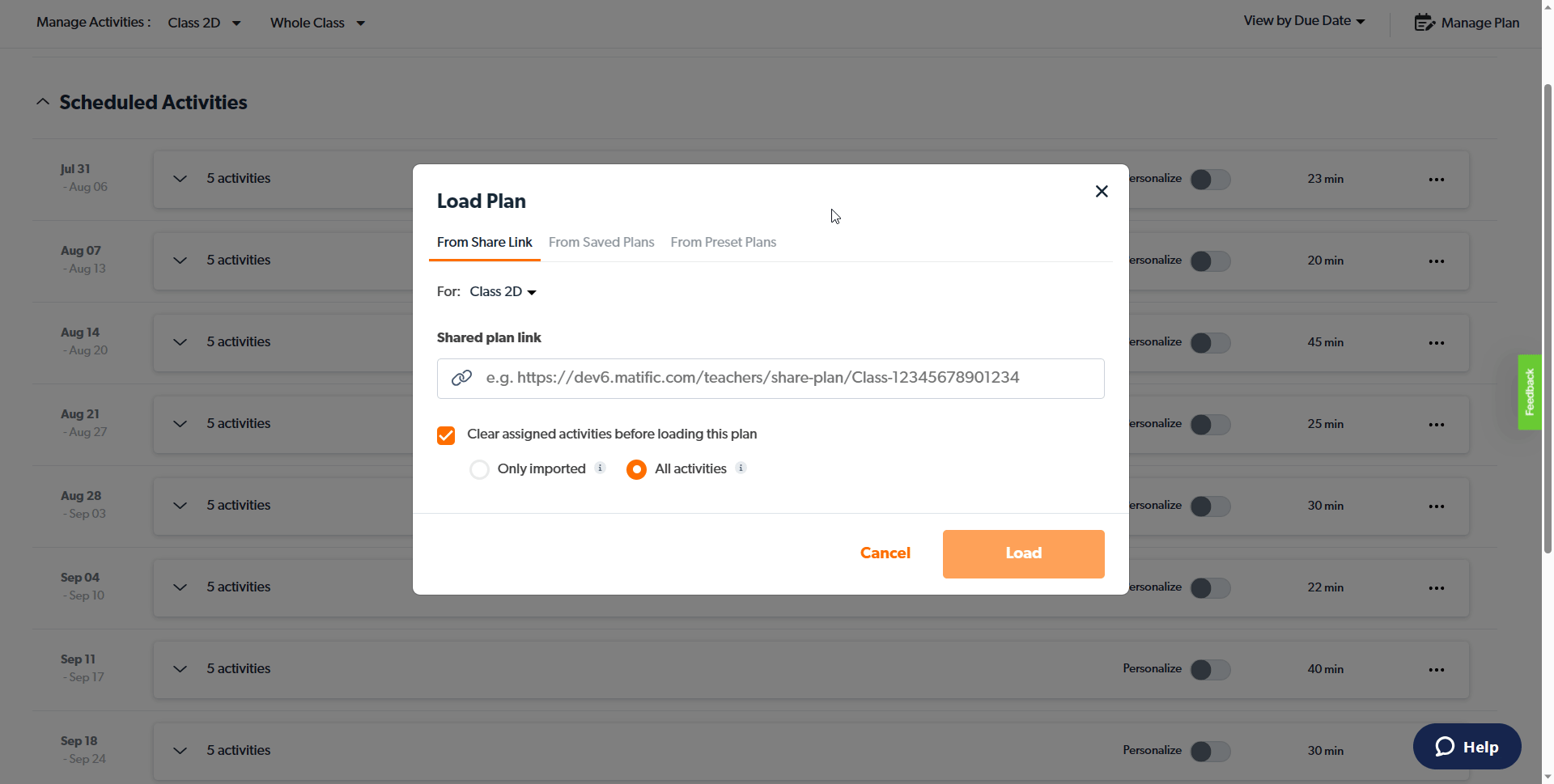
Task: Open the View by Due Date dropdown
Action: (x=1303, y=20)
